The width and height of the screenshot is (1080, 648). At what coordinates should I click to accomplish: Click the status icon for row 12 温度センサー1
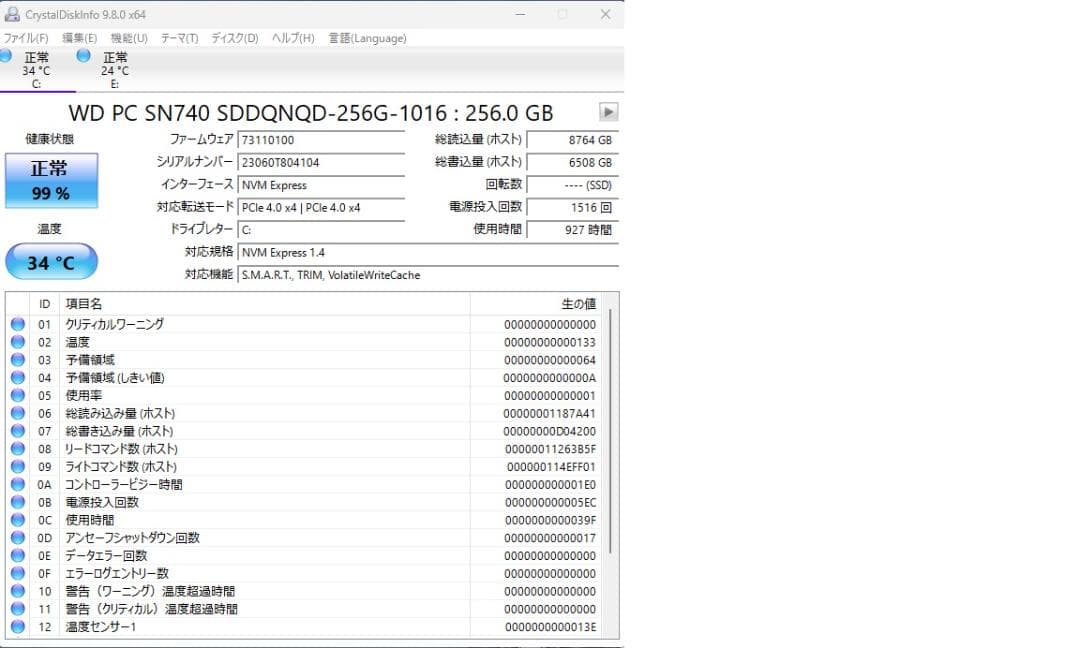[x=18, y=627]
